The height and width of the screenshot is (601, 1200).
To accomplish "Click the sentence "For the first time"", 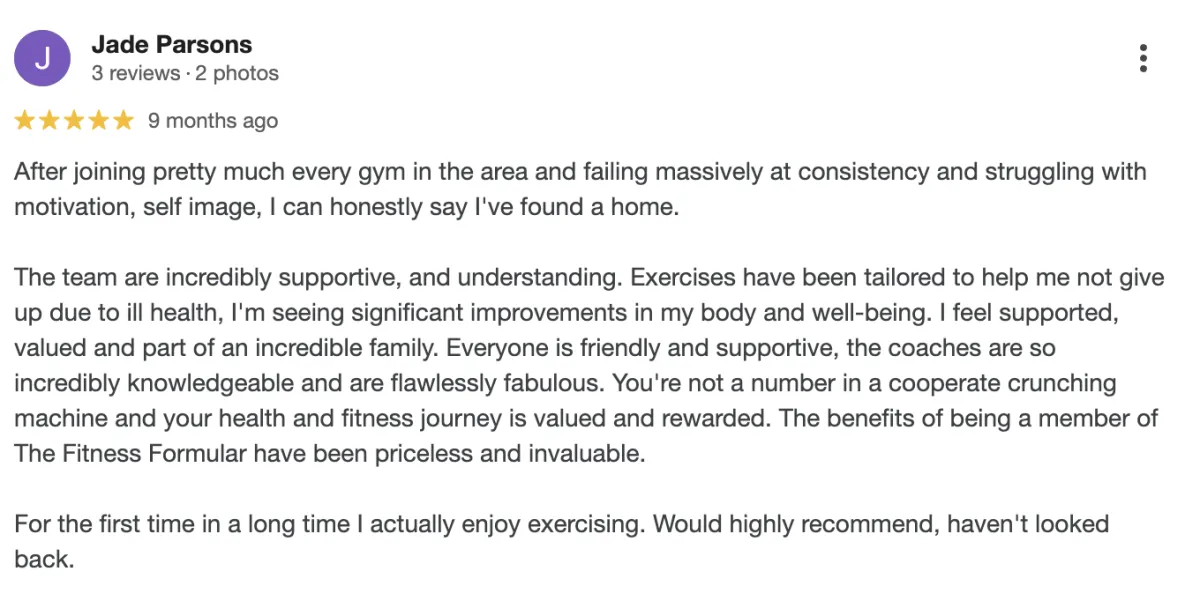I will [x=330, y=524].
